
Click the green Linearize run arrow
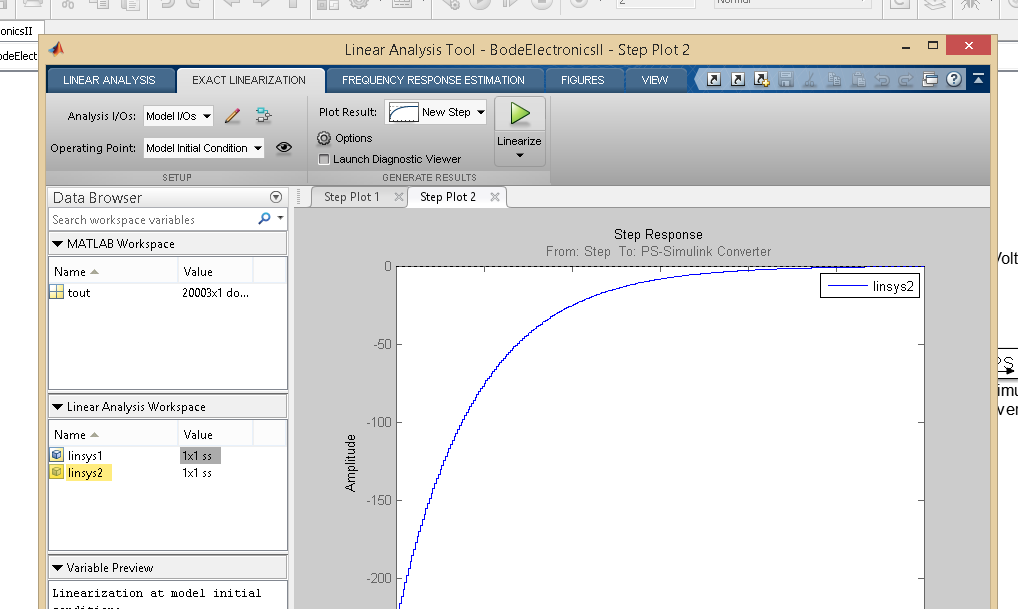click(x=519, y=113)
